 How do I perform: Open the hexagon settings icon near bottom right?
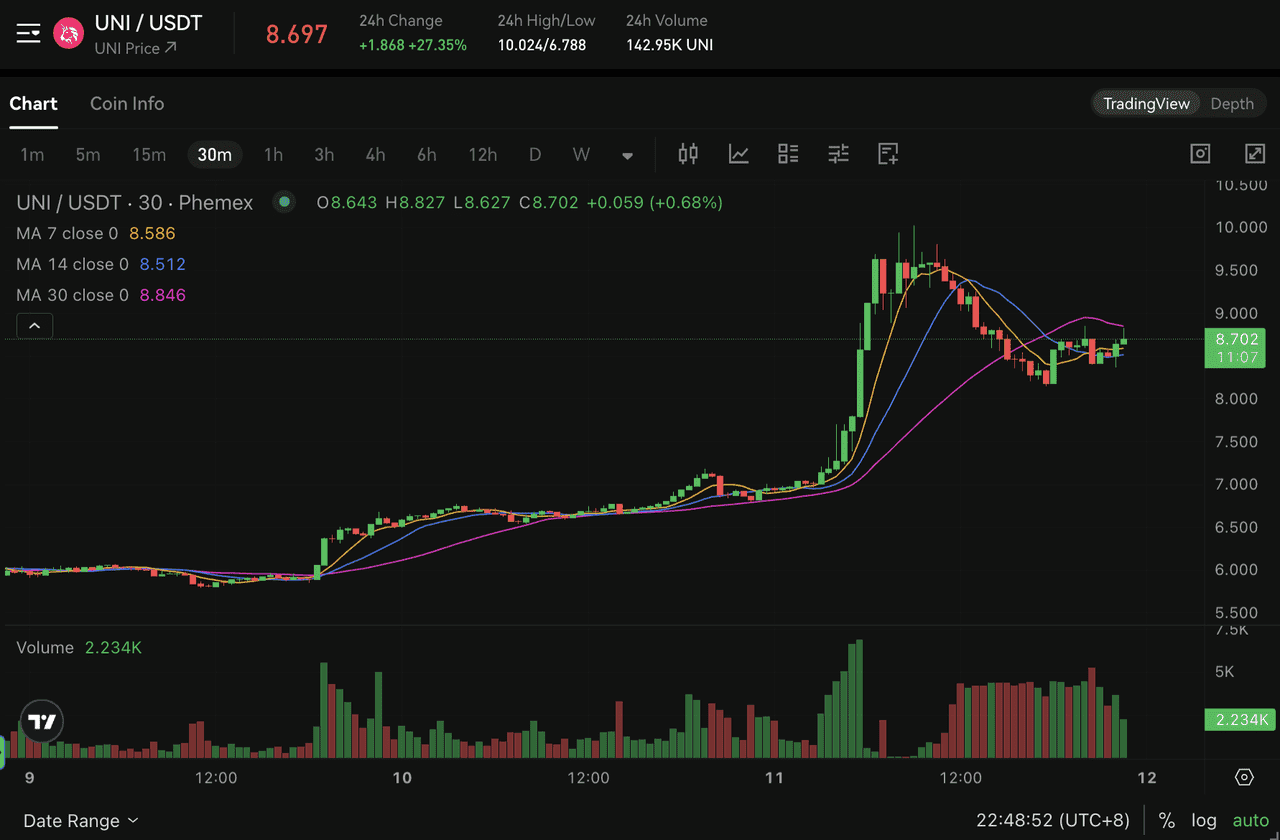pos(1243,777)
